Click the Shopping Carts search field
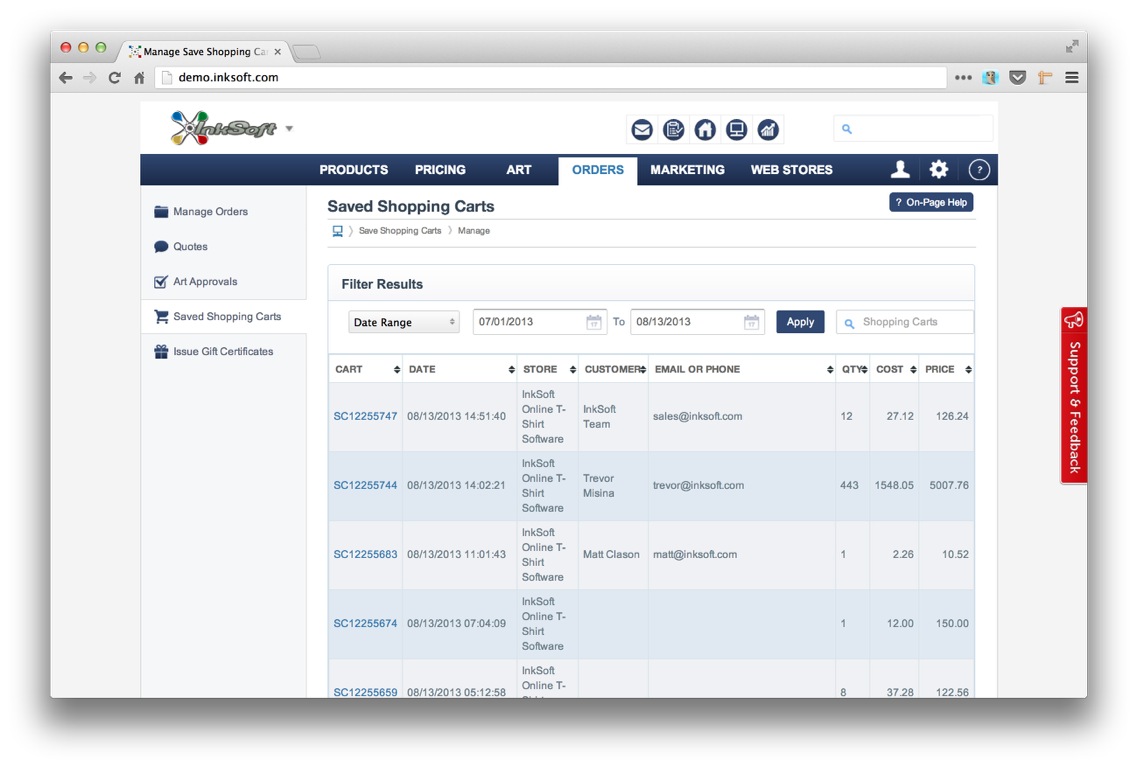 [x=904, y=322]
